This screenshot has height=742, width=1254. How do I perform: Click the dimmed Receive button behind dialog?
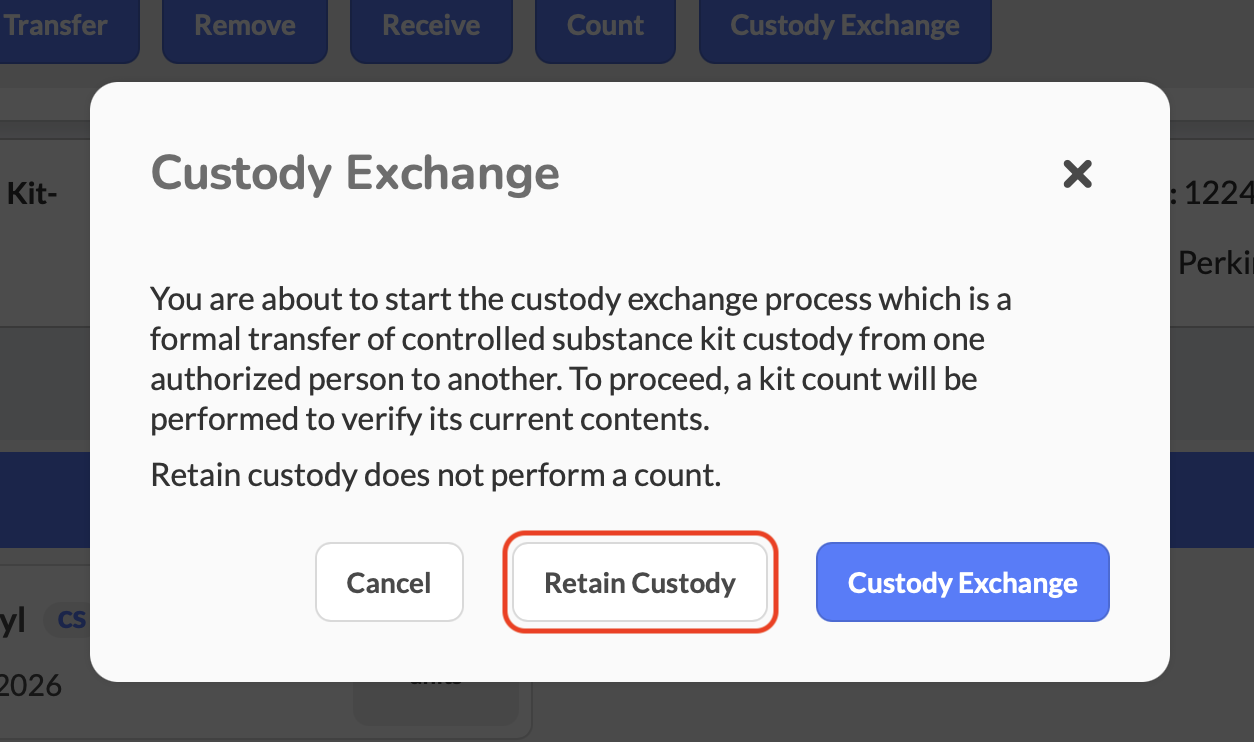pos(431,26)
